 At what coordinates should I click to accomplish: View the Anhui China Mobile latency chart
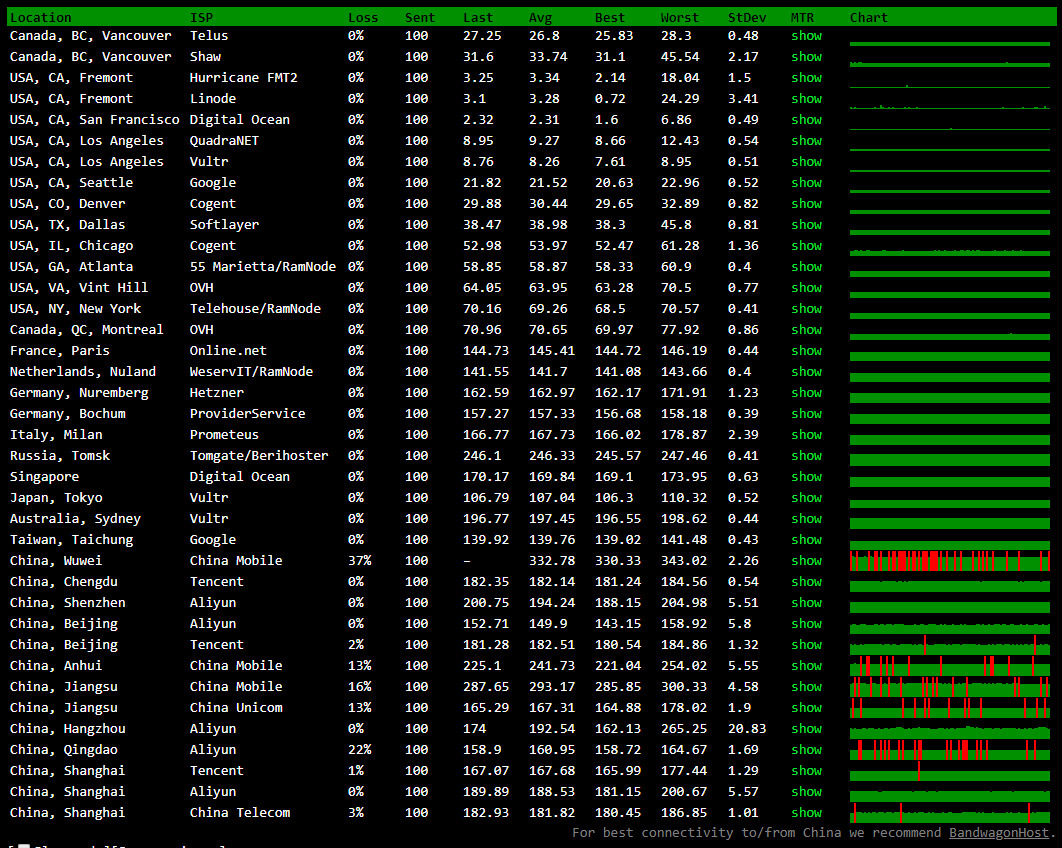point(950,666)
